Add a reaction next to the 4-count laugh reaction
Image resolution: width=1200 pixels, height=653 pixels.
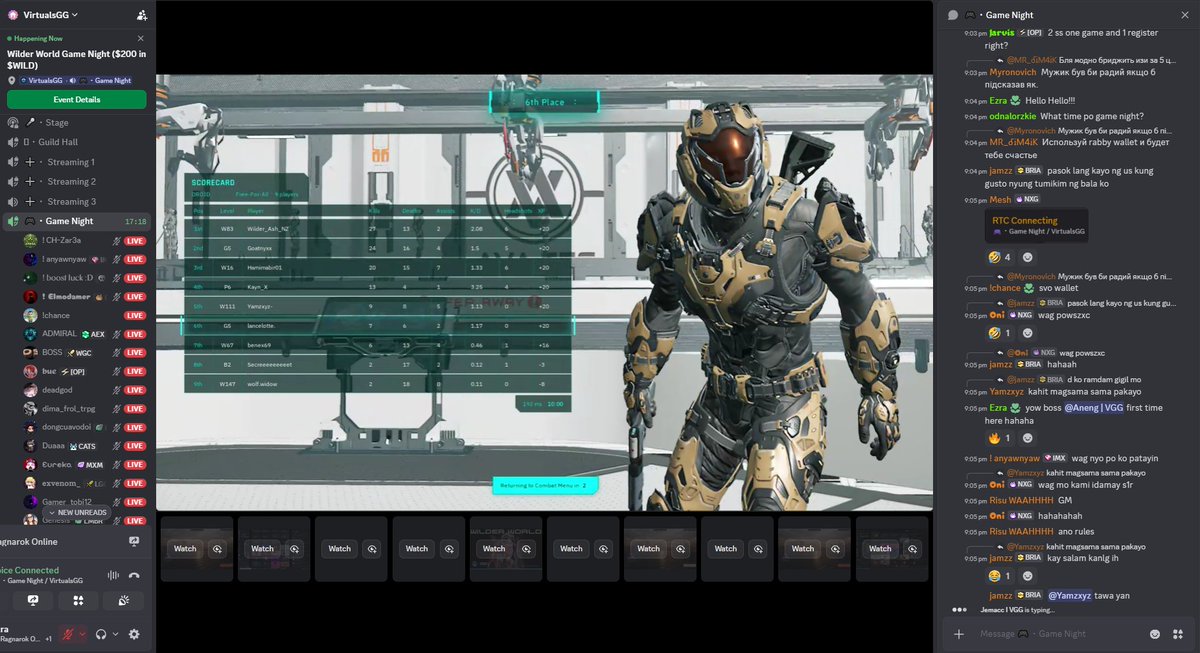(1027, 257)
